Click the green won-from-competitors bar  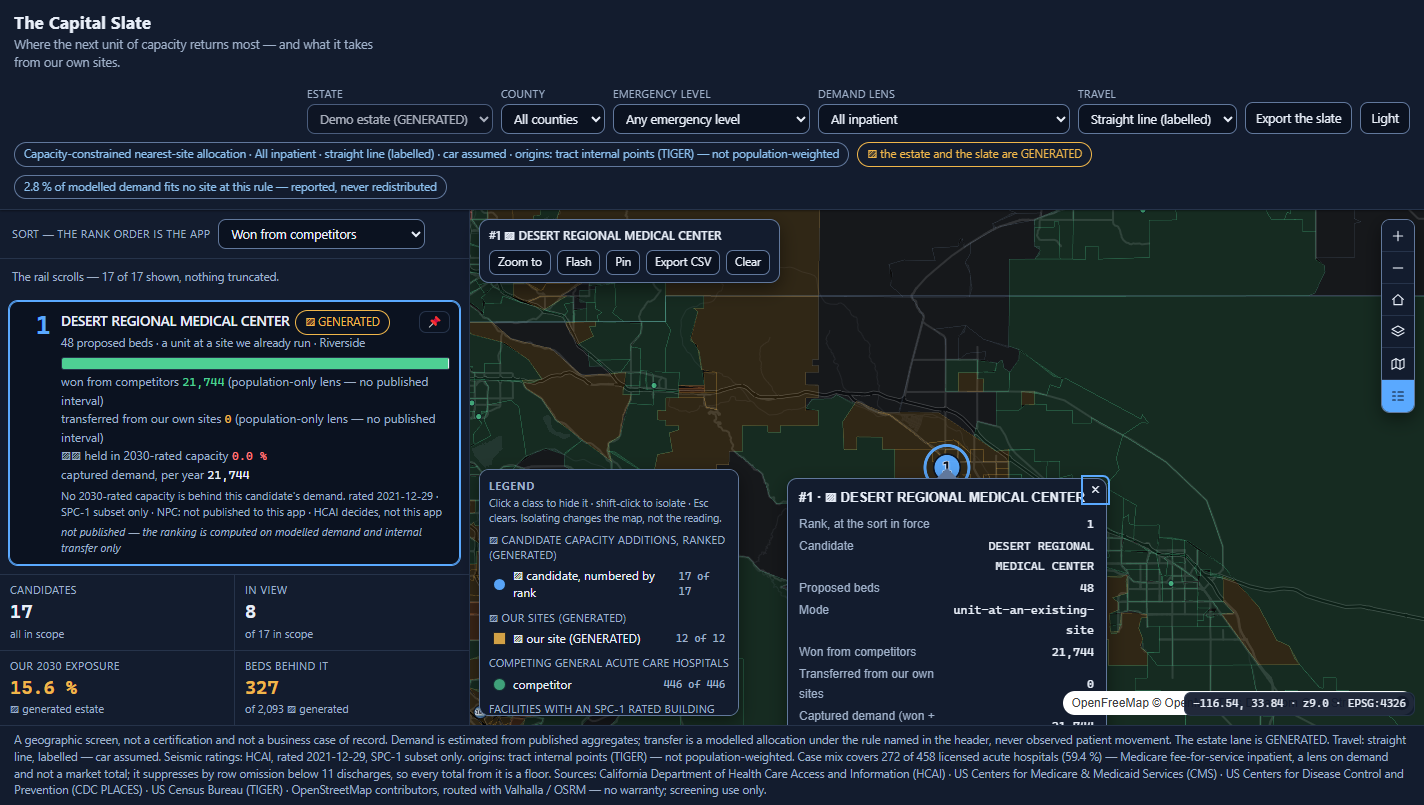click(255, 364)
